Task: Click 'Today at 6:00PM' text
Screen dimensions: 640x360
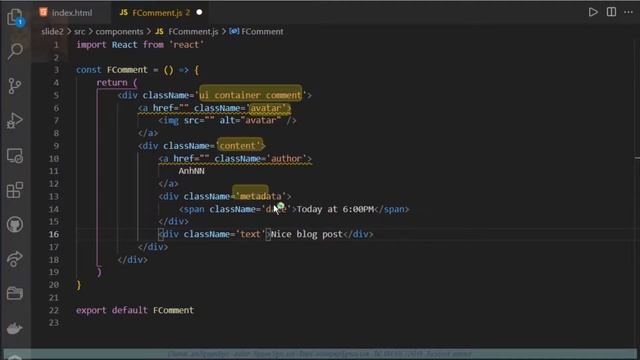Action: (x=335, y=209)
